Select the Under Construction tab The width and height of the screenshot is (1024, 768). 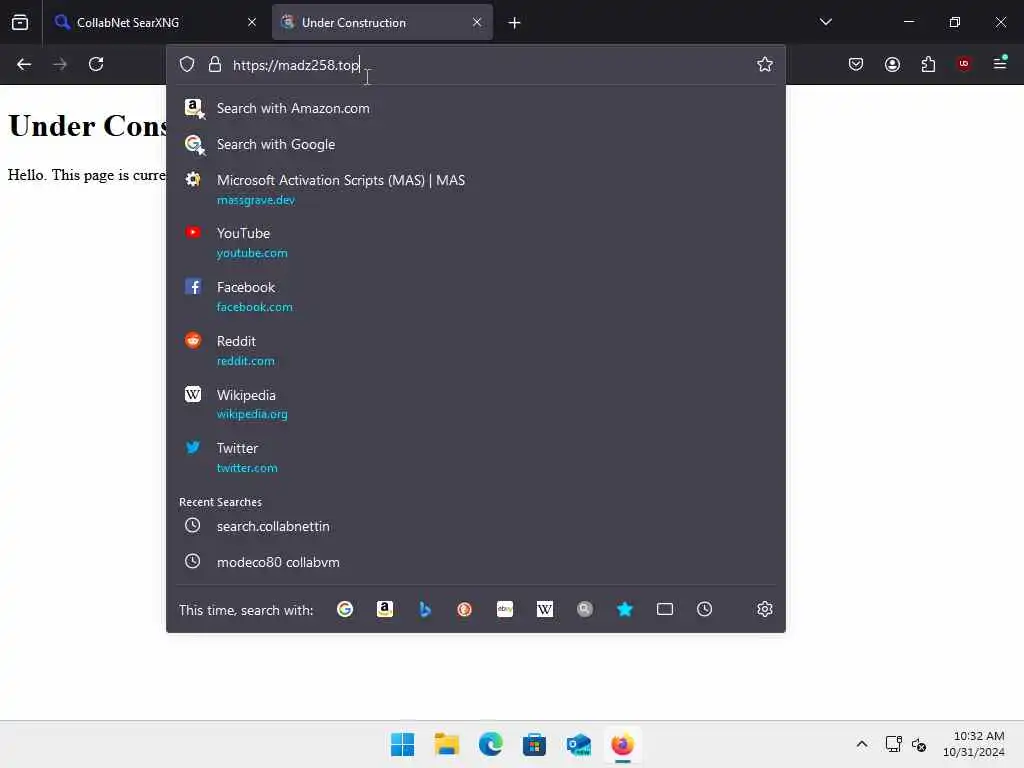[382, 23]
